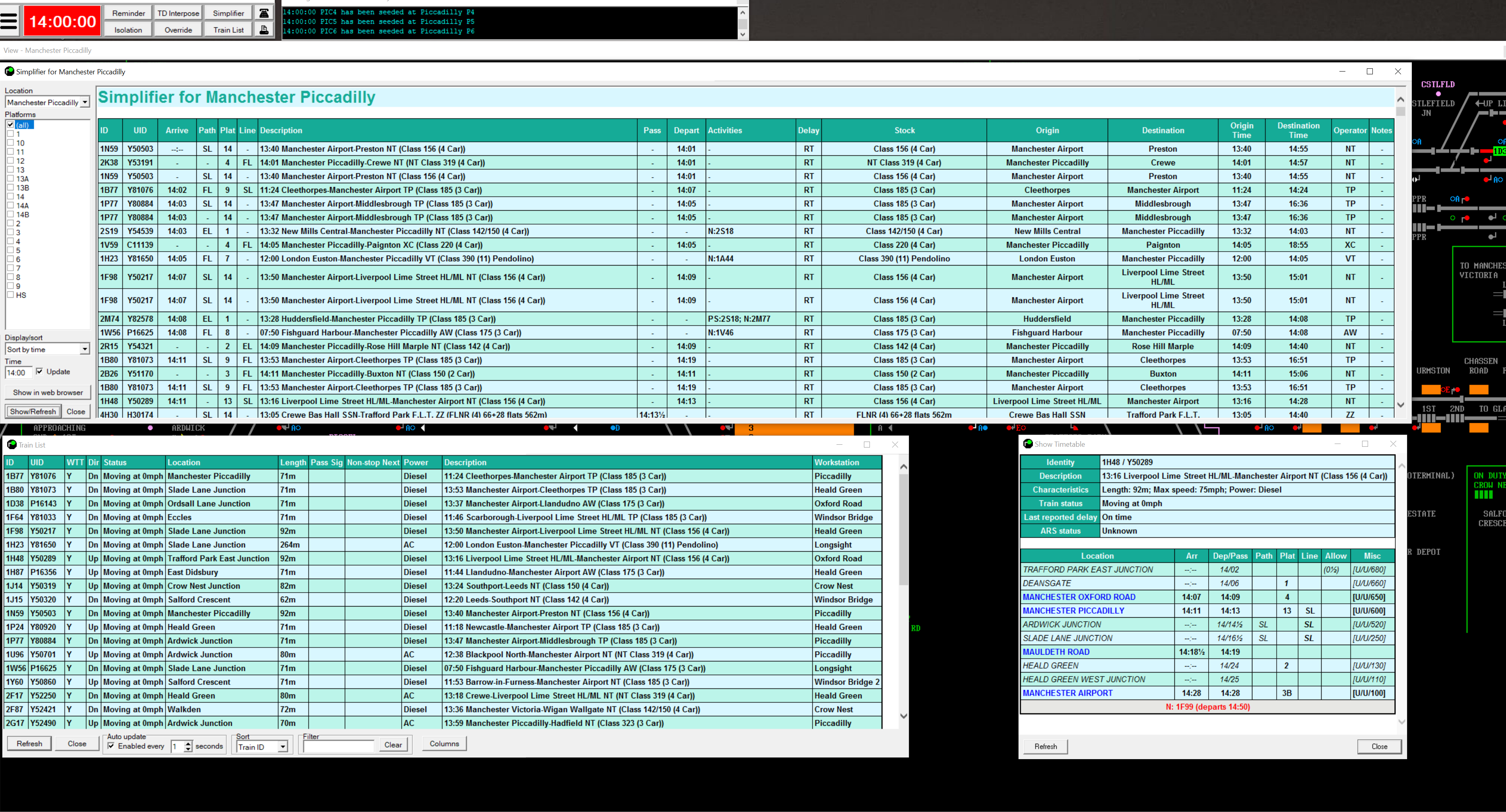Open MANCHESTER AIRPORT location link
Viewport: 1506px width, 812px height.
pyautogui.click(x=1067, y=693)
